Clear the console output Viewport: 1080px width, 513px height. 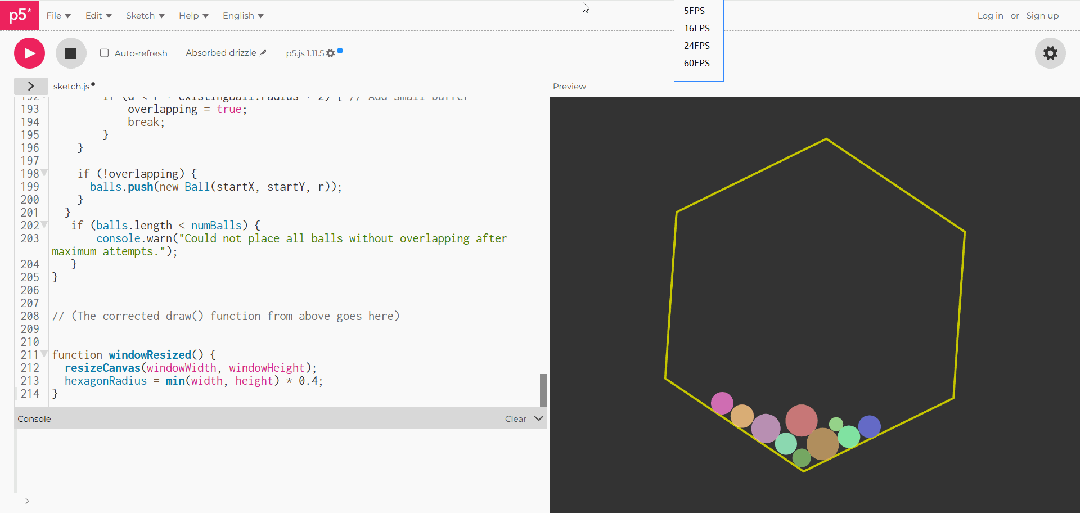click(x=515, y=419)
